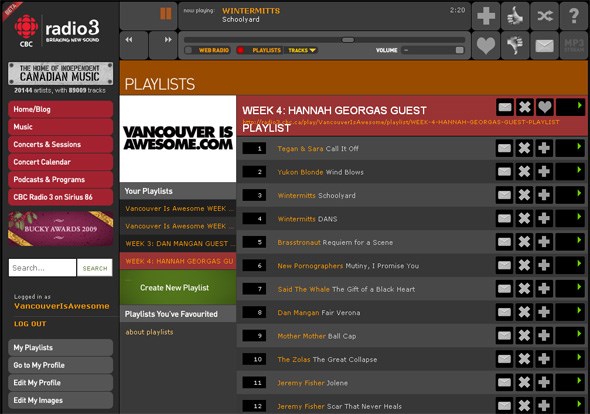Adjust the volume slider handle

point(459,50)
